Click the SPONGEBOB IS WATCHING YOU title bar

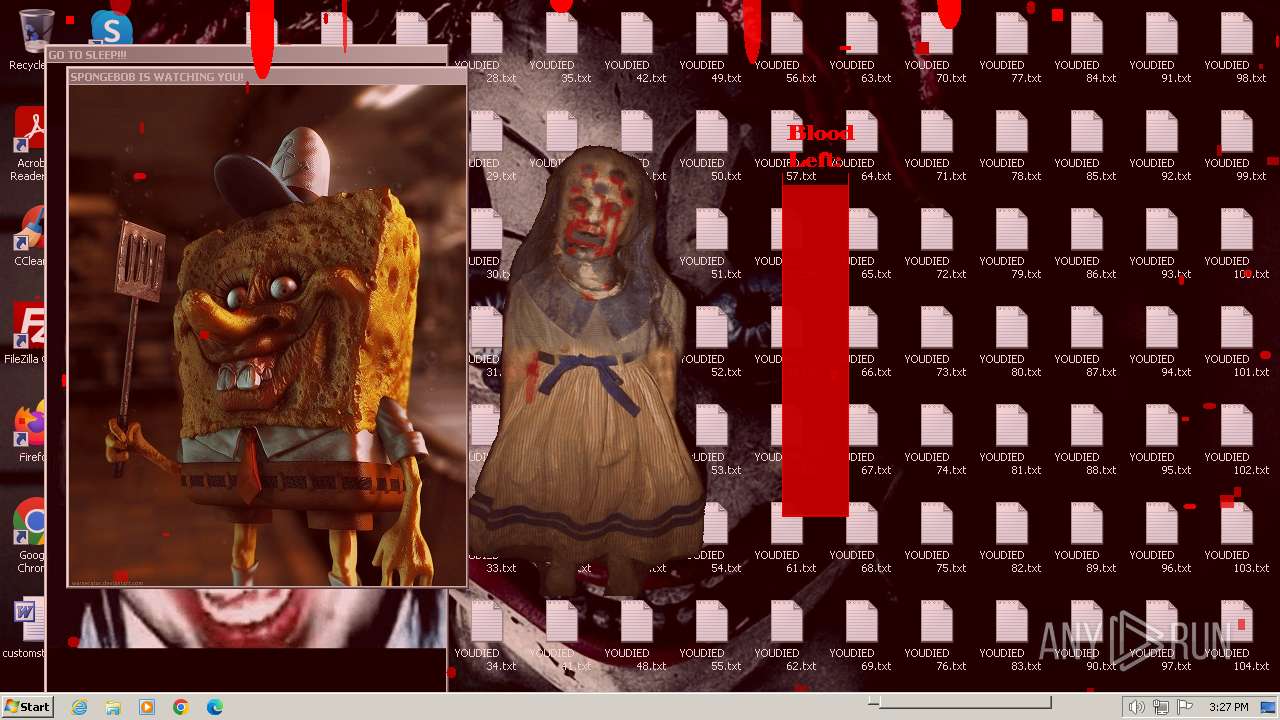tap(267, 76)
